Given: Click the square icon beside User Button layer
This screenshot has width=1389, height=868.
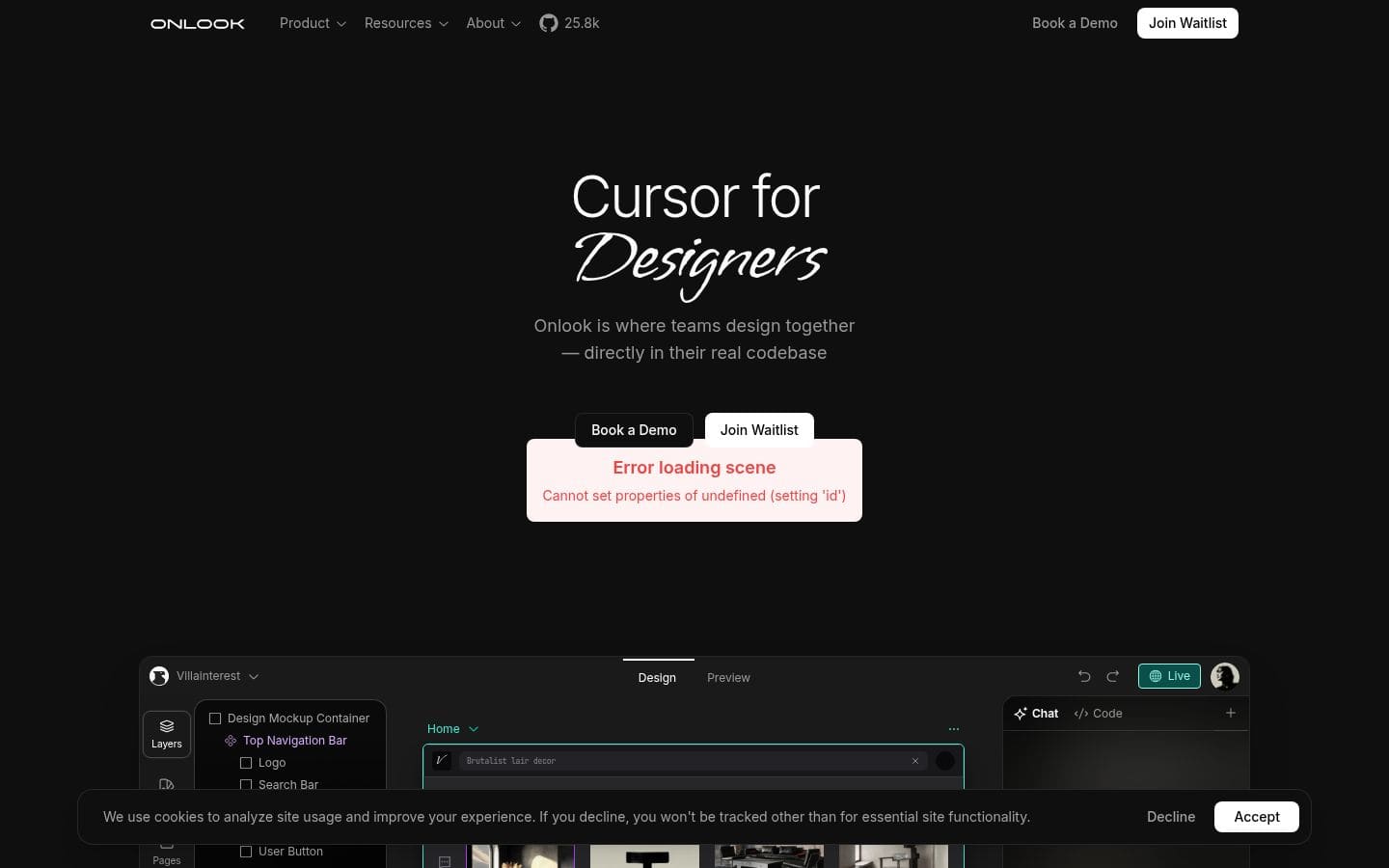Looking at the screenshot, I should [246, 852].
